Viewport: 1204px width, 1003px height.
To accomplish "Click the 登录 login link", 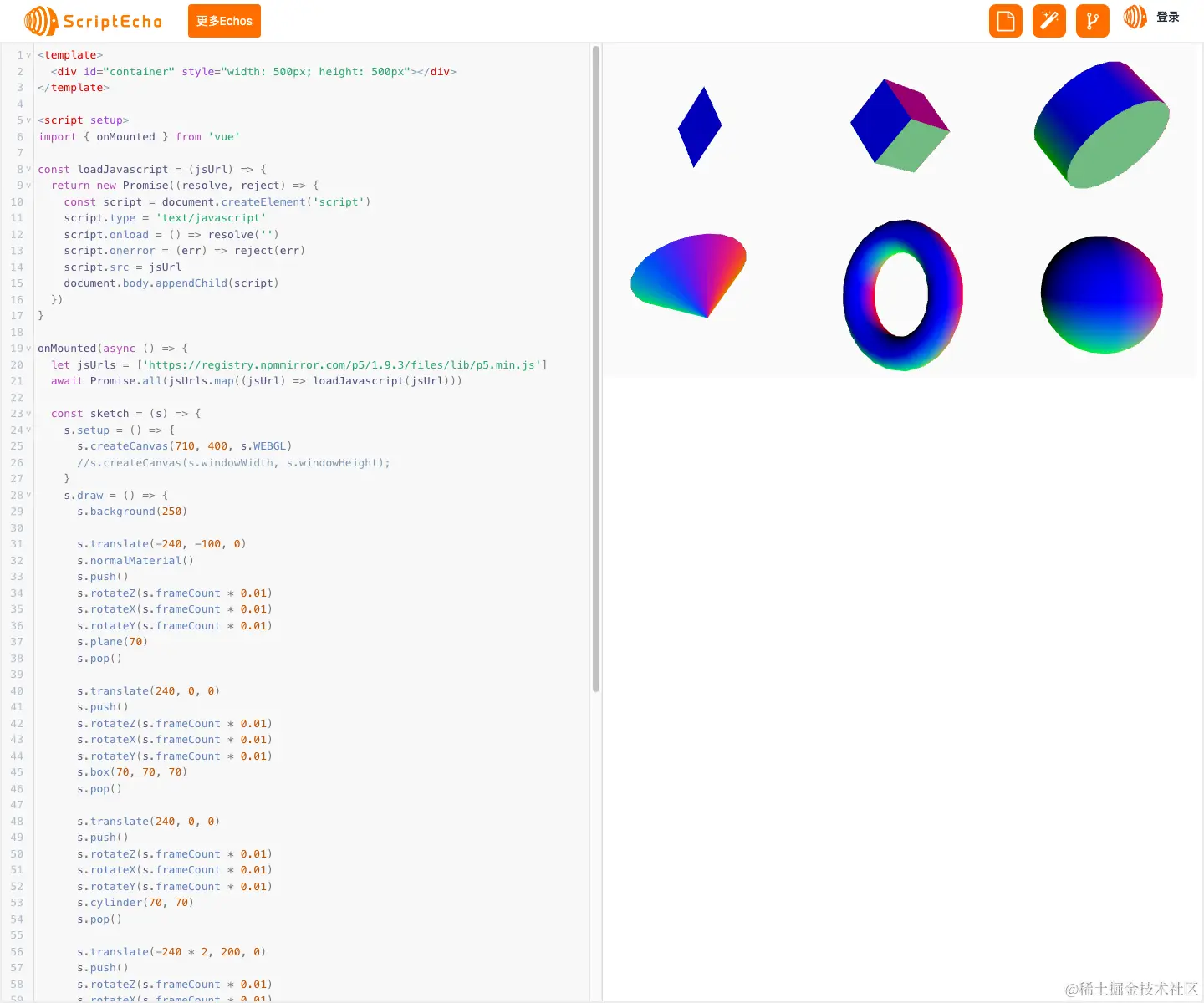I will (x=1168, y=17).
